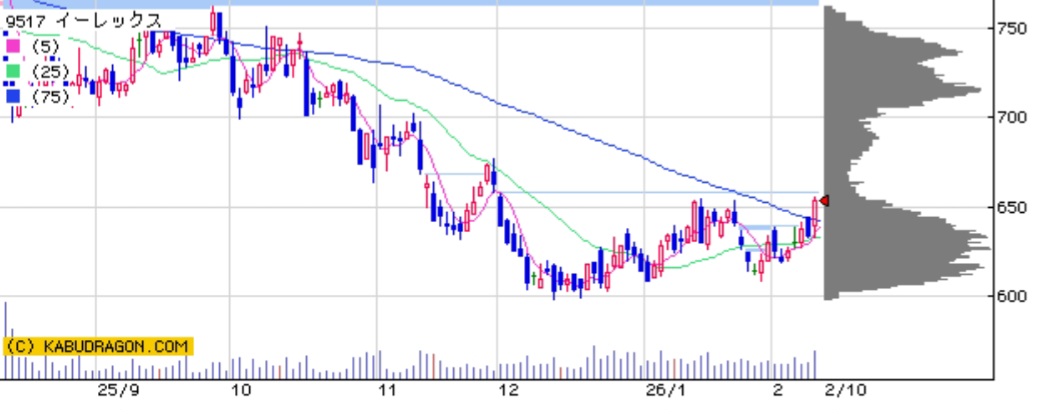The width and height of the screenshot is (1056, 414).
Task: Click the (25) legend label
Action: click(x=49, y=71)
